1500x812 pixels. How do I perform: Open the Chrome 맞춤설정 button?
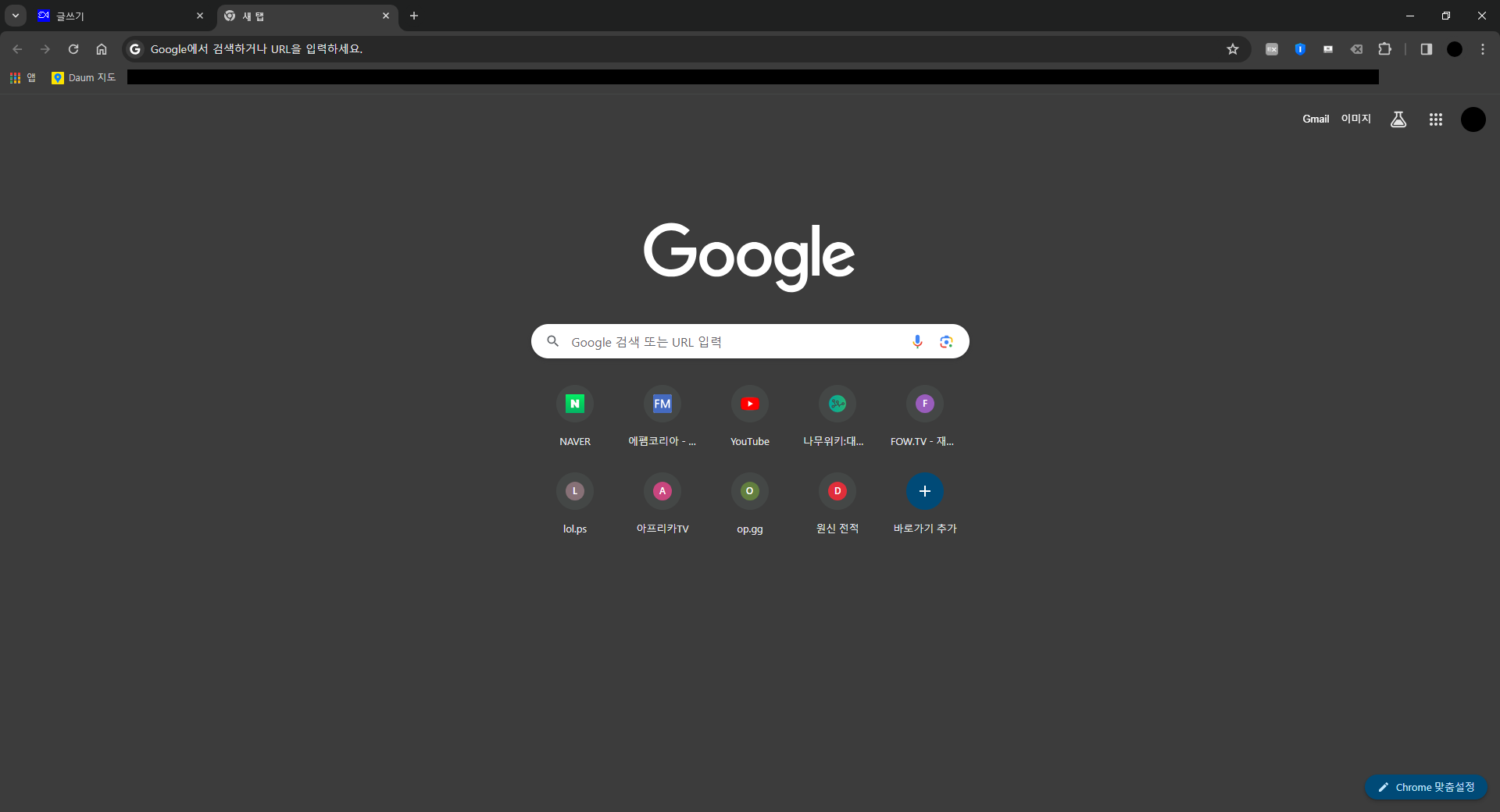[x=1426, y=787]
